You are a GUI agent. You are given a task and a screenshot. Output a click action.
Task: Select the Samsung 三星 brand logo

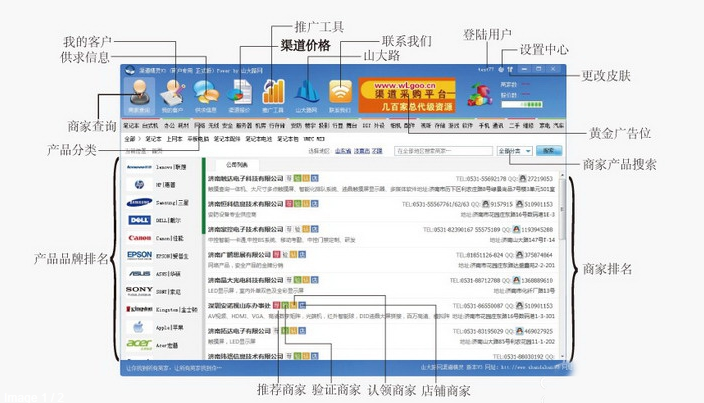pos(139,202)
